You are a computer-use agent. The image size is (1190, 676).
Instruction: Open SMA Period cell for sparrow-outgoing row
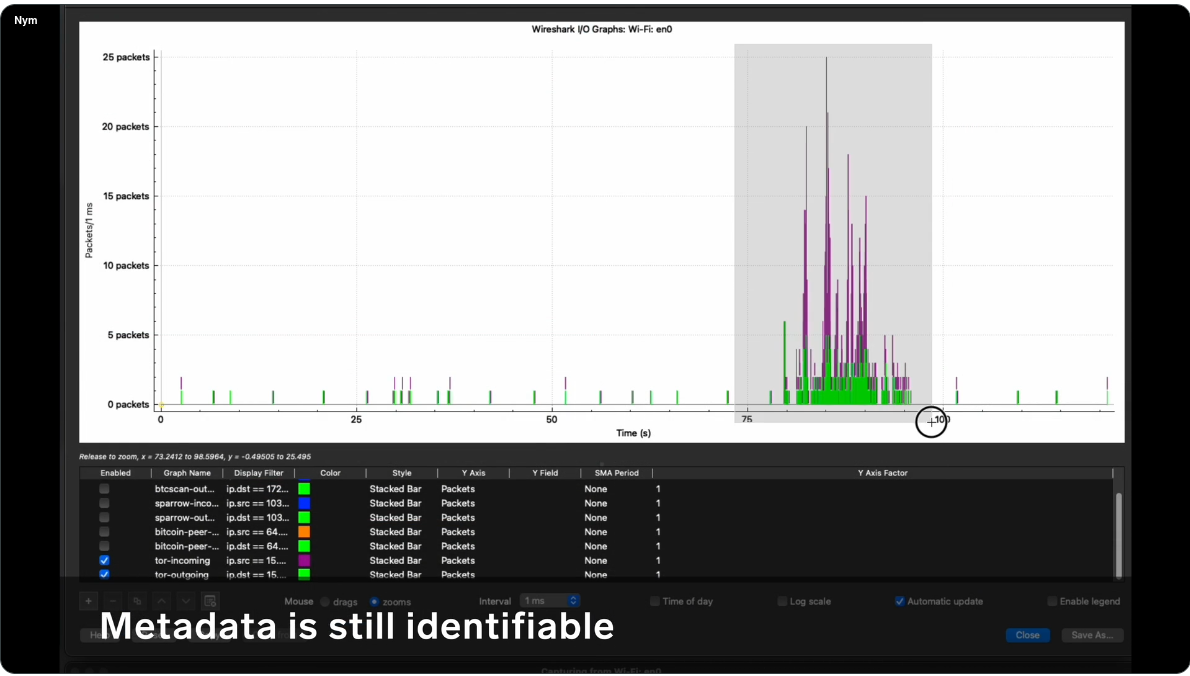[596, 518]
